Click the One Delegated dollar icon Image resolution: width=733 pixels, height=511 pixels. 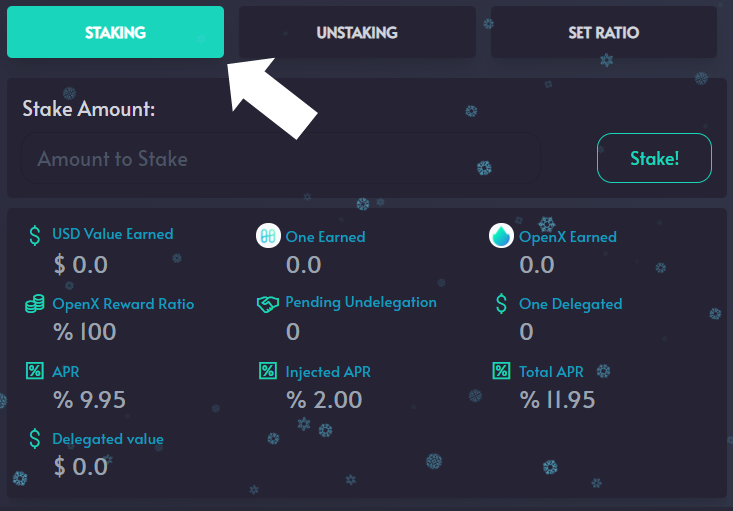pyautogui.click(x=501, y=304)
